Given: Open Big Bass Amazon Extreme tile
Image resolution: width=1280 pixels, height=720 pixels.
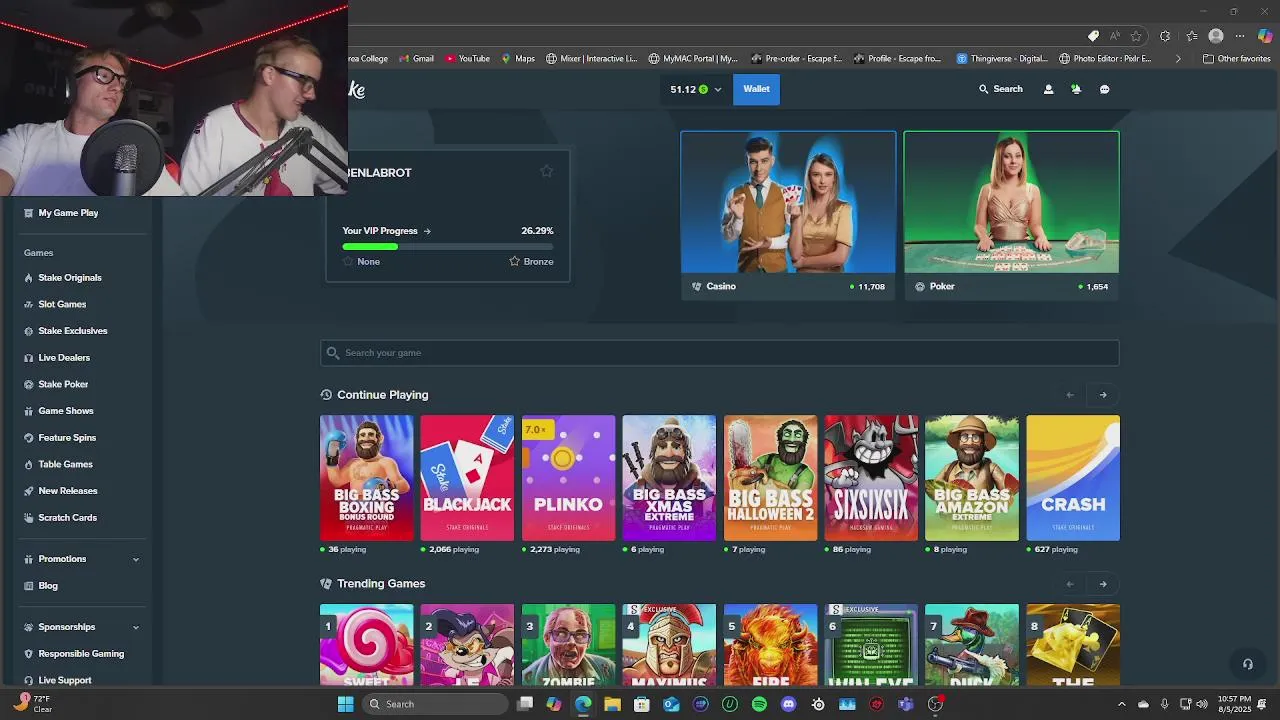Looking at the screenshot, I should pyautogui.click(x=972, y=478).
